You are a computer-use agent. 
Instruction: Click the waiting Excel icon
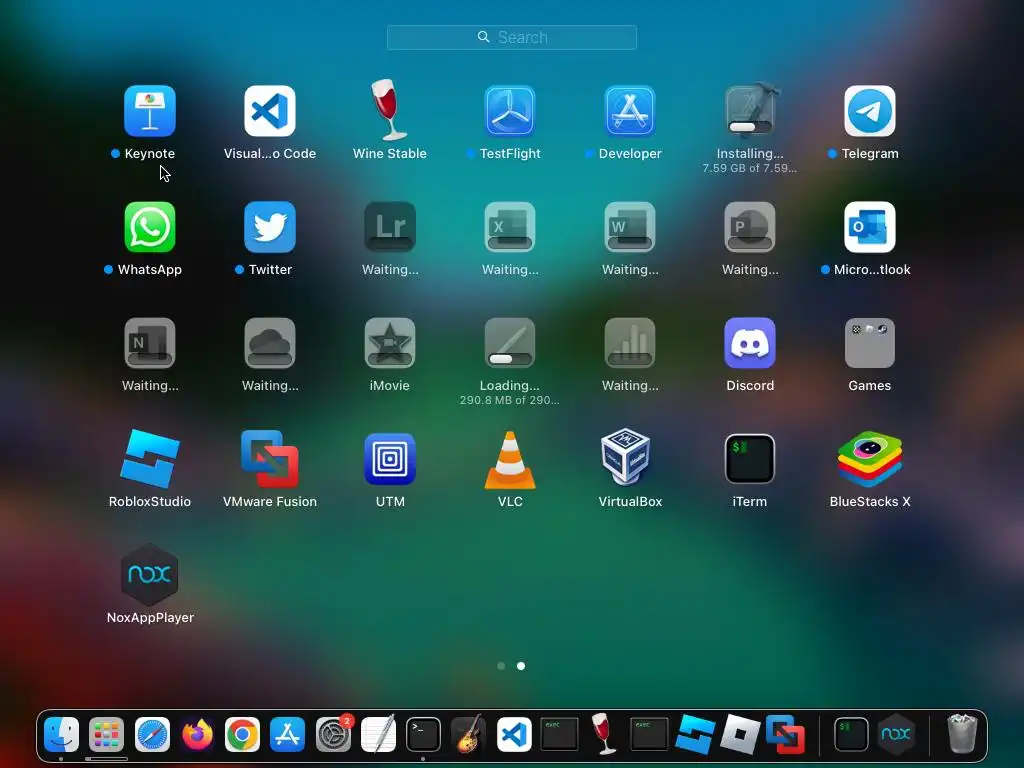(x=510, y=227)
